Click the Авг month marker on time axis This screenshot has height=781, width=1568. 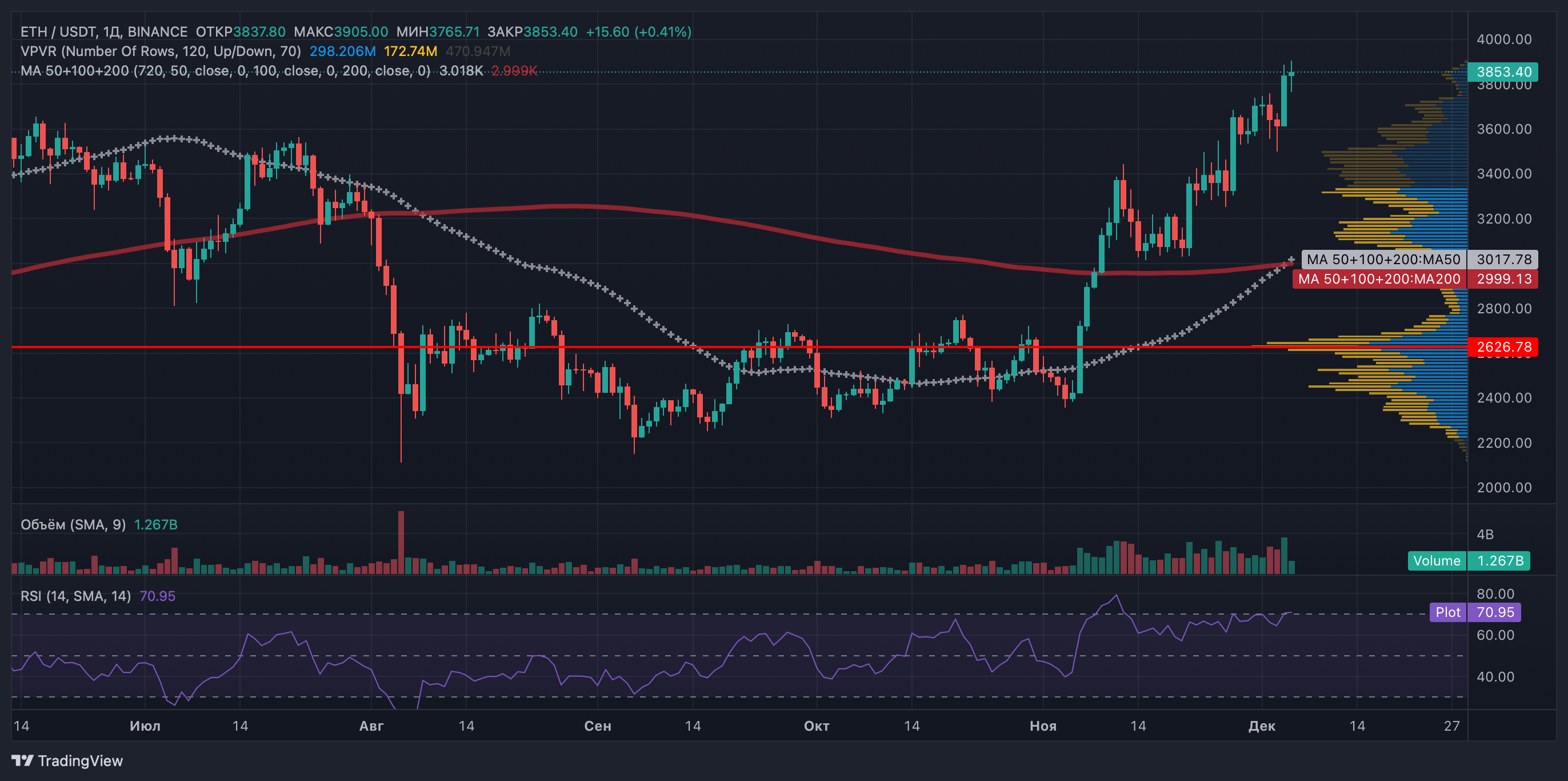click(x=371, y=726)
